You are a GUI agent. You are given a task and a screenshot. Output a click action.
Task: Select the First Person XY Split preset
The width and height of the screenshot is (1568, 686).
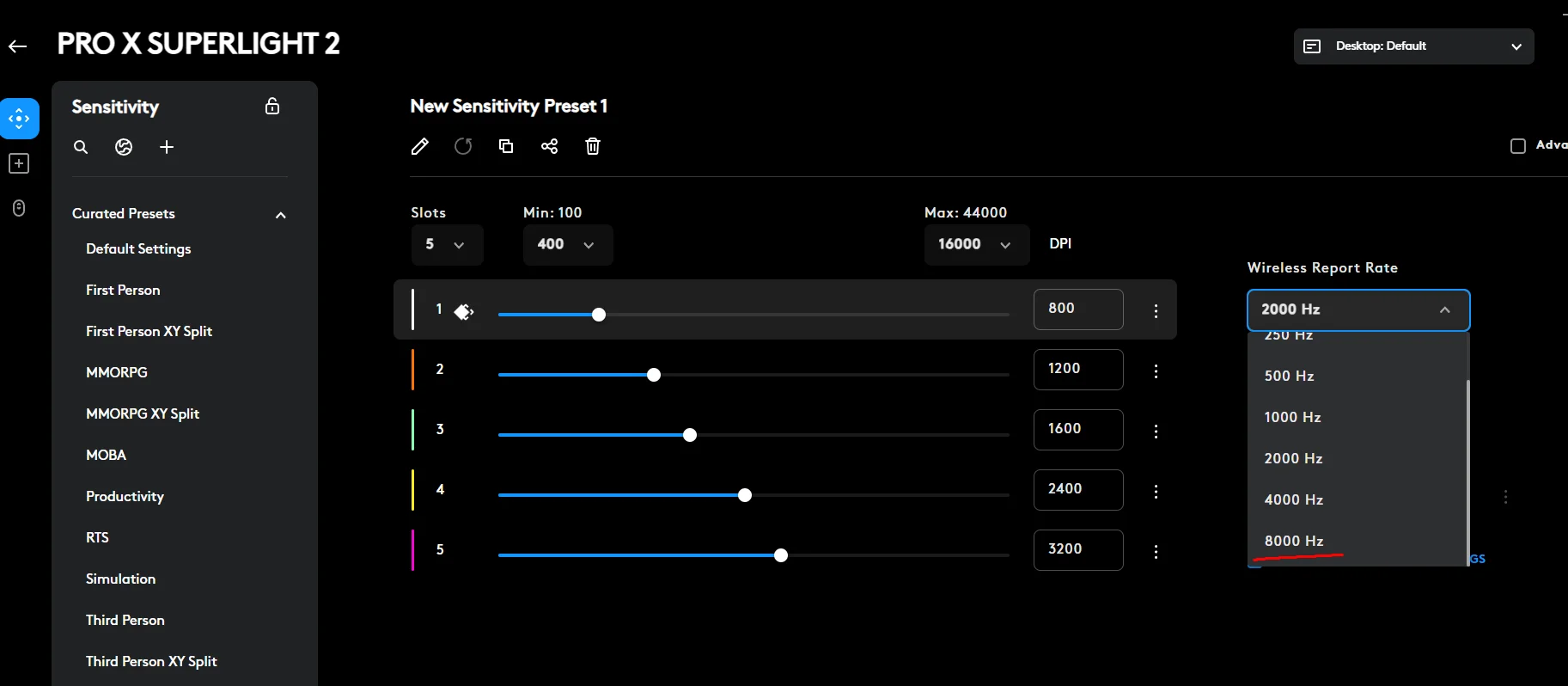pyautogui.click(x=149, y=332)
